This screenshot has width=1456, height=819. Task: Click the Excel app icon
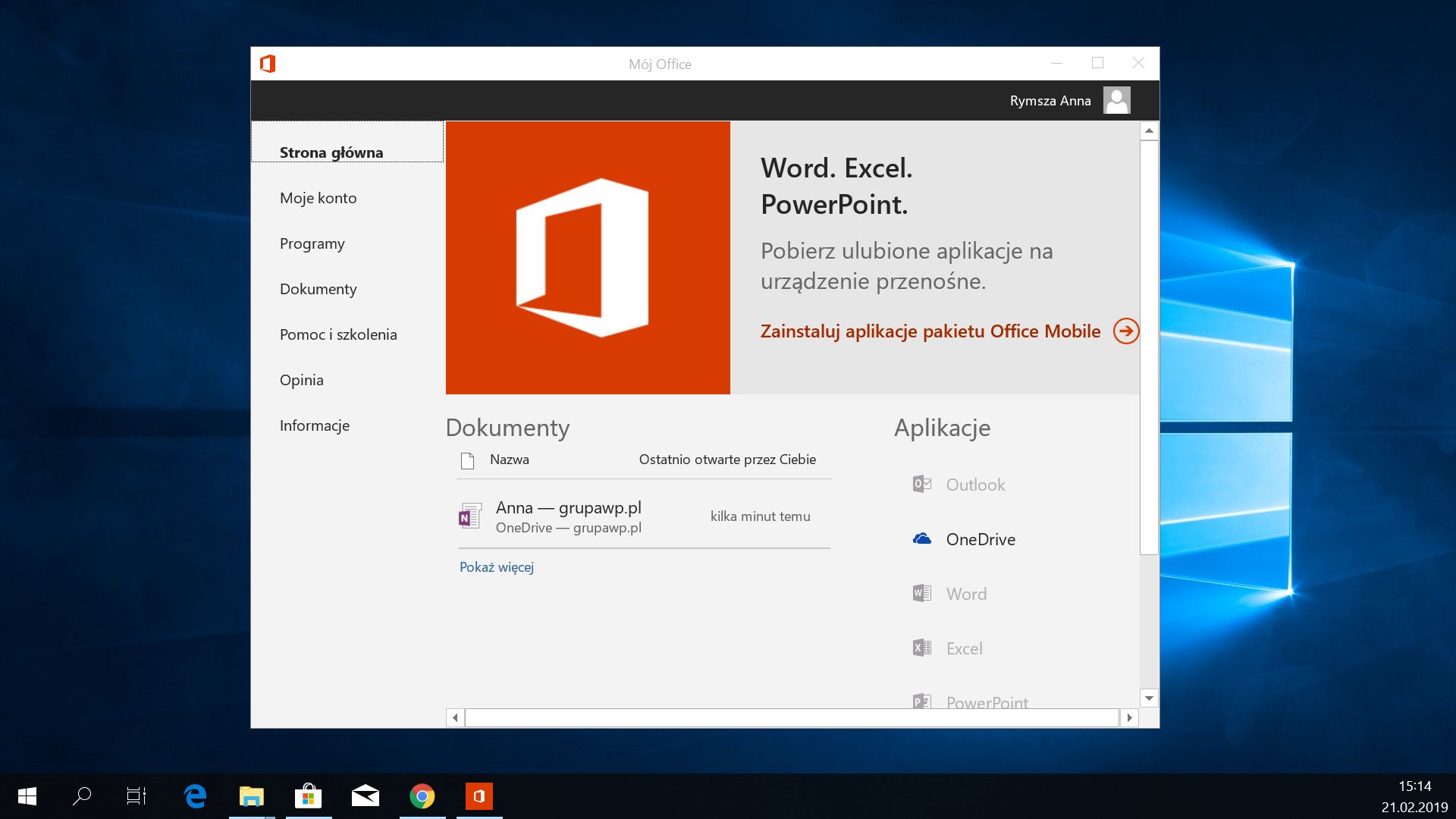tap(922, 648)
